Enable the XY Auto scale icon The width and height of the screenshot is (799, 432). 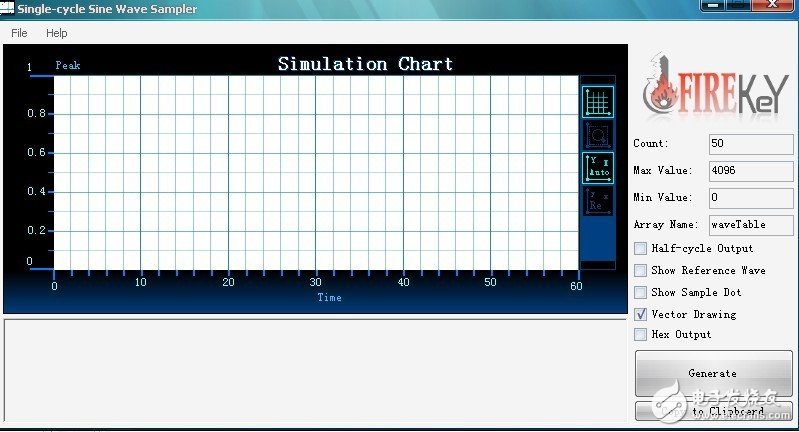(598, 168)
